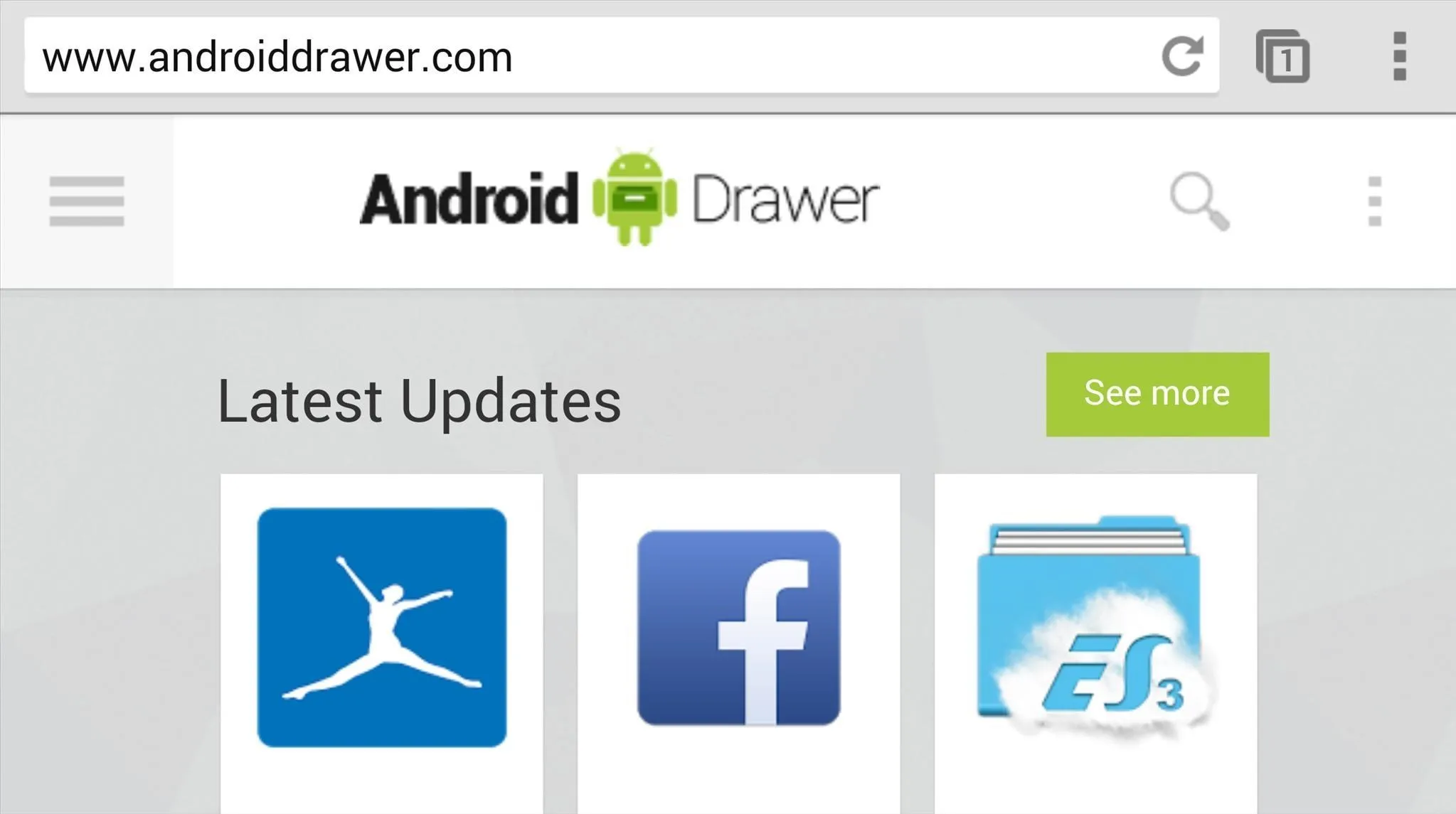Click the green See more button
Viewport: 1456px width, 814px height.
click(1157, 395)
